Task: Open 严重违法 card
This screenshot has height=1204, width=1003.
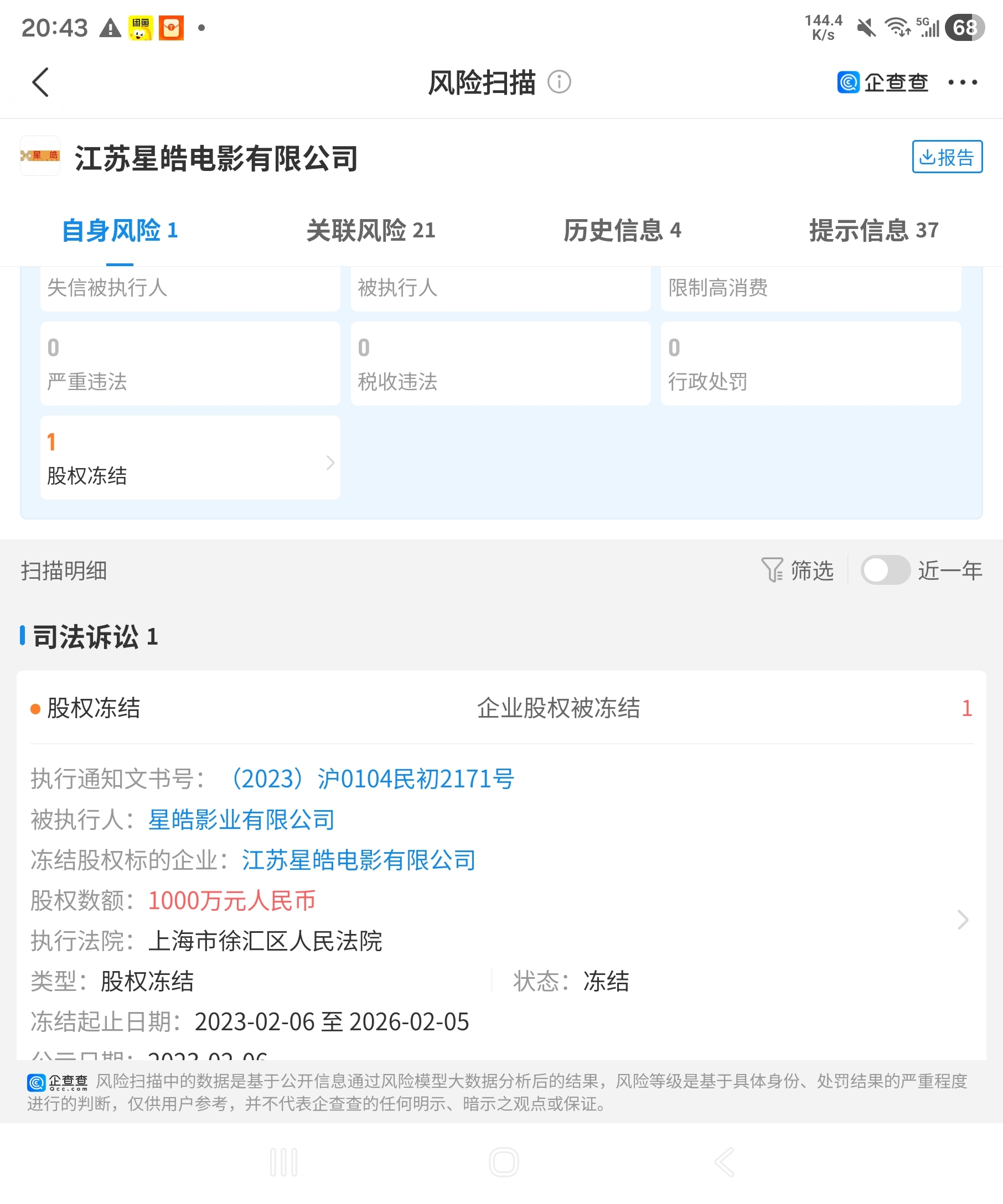Action: coord(190,364)
